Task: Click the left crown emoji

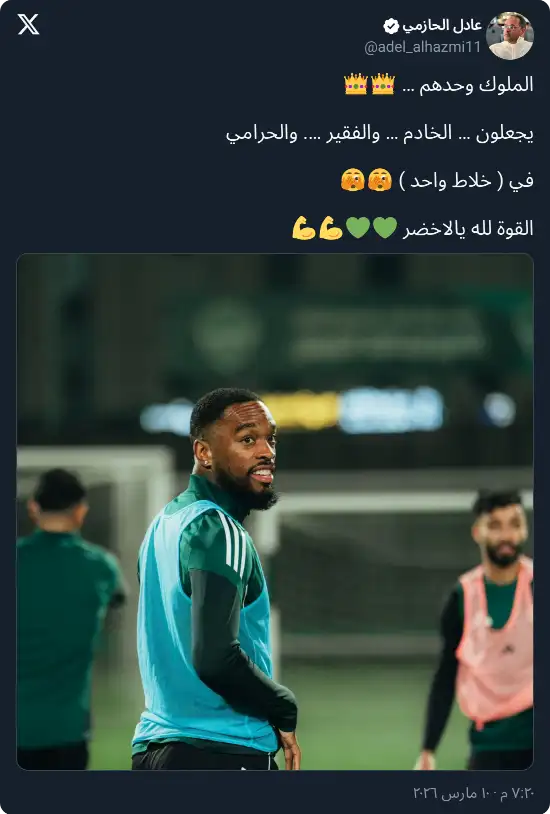Action: [x=356, y=84]
